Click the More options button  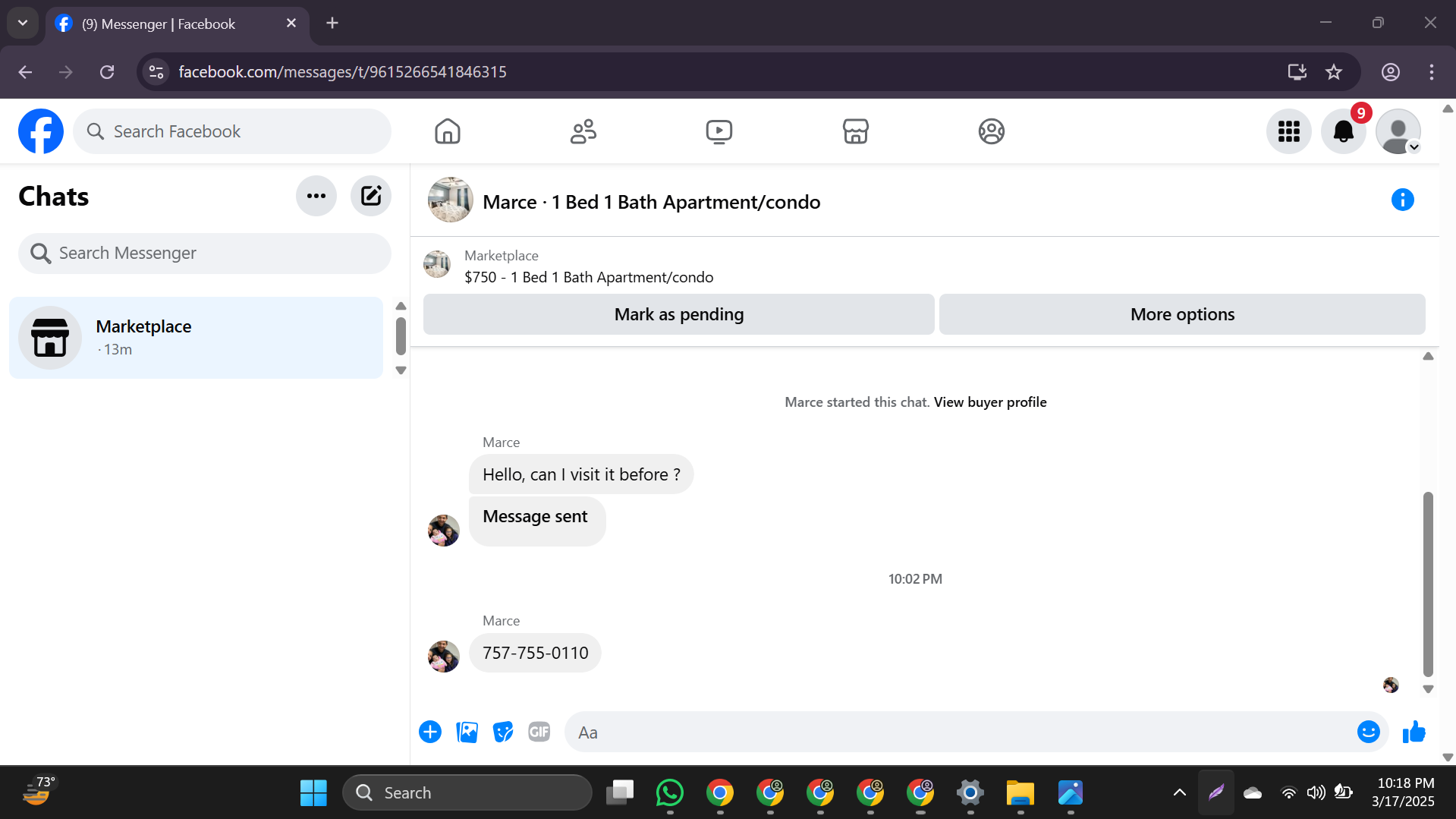point(1182,314)
